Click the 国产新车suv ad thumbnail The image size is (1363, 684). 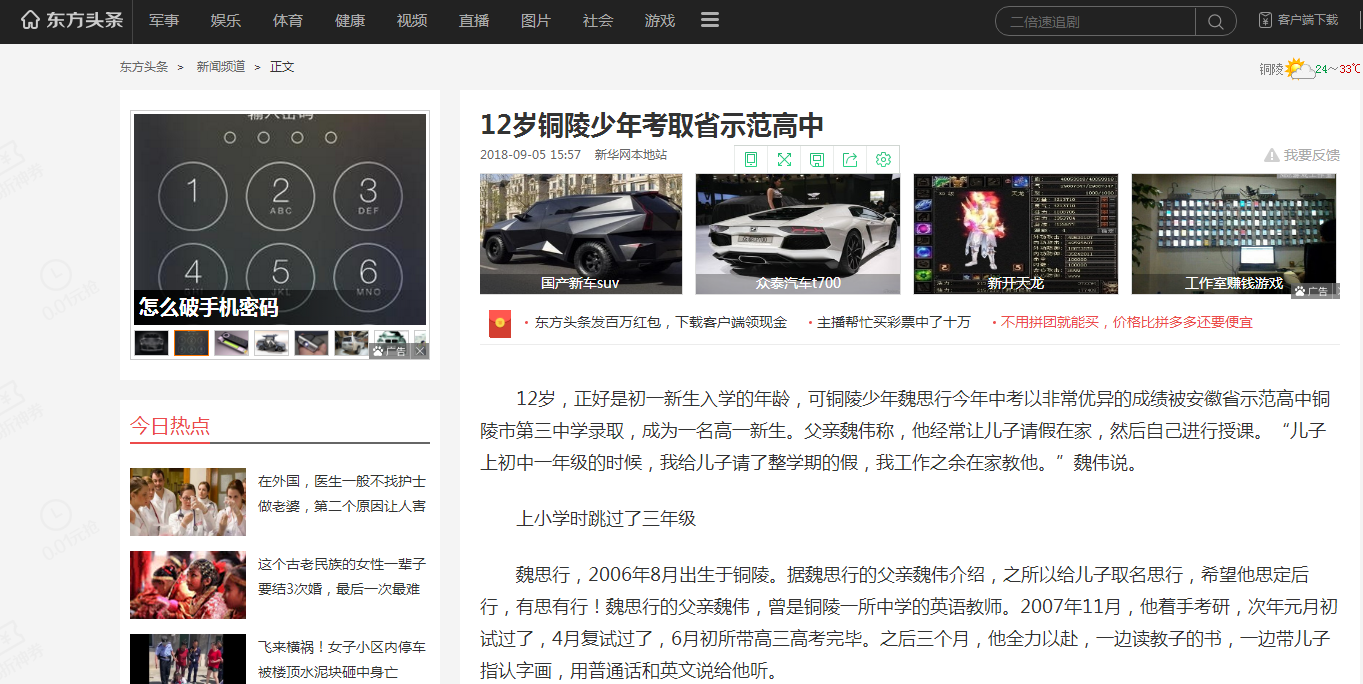pyautogui.click(x=581, y=234)
